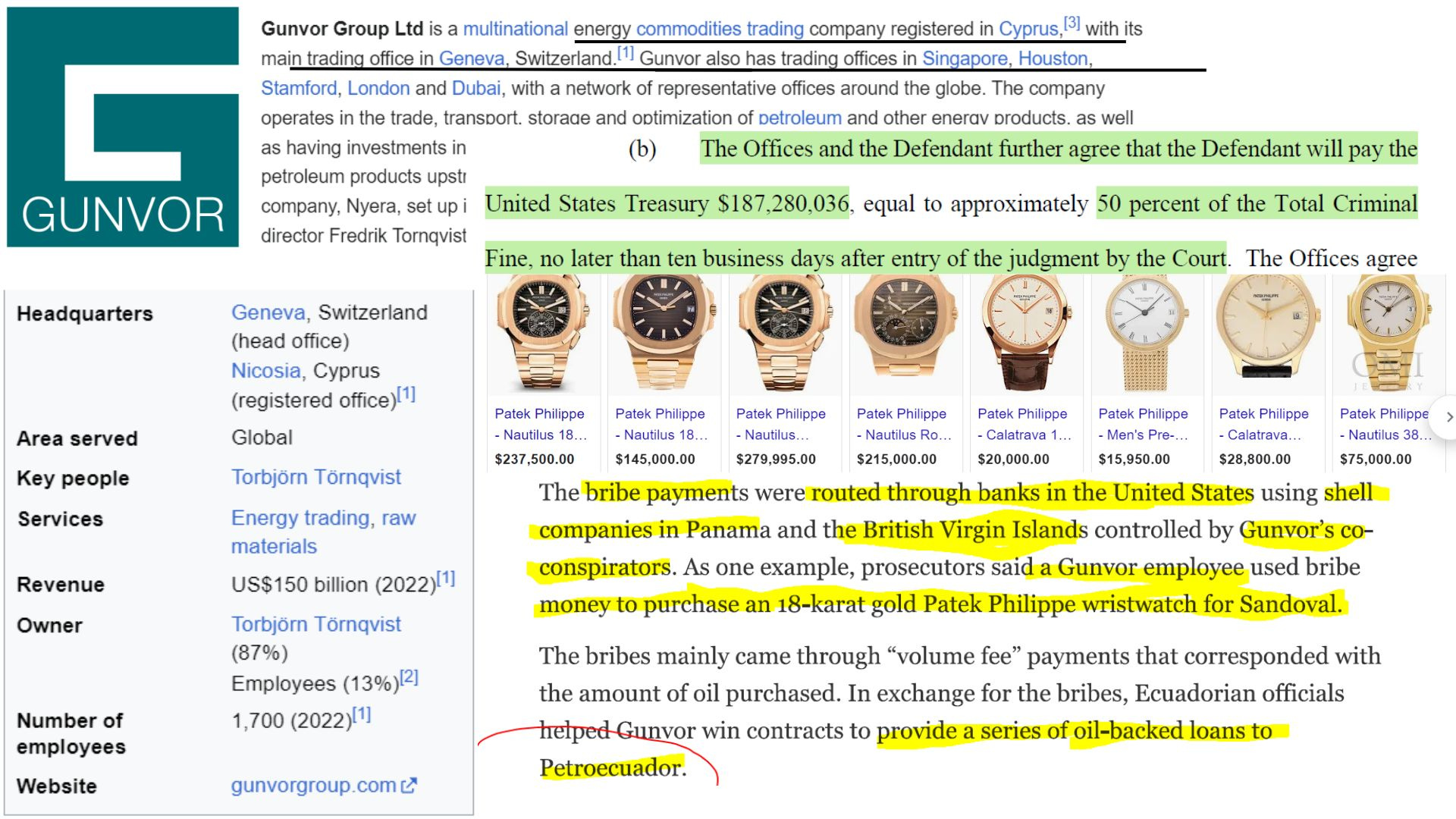Viewport: 1456px width, 819px height.
Task: Open citation [1] after Switzerland
Action: pyautogui.click(x=625, y=53)
